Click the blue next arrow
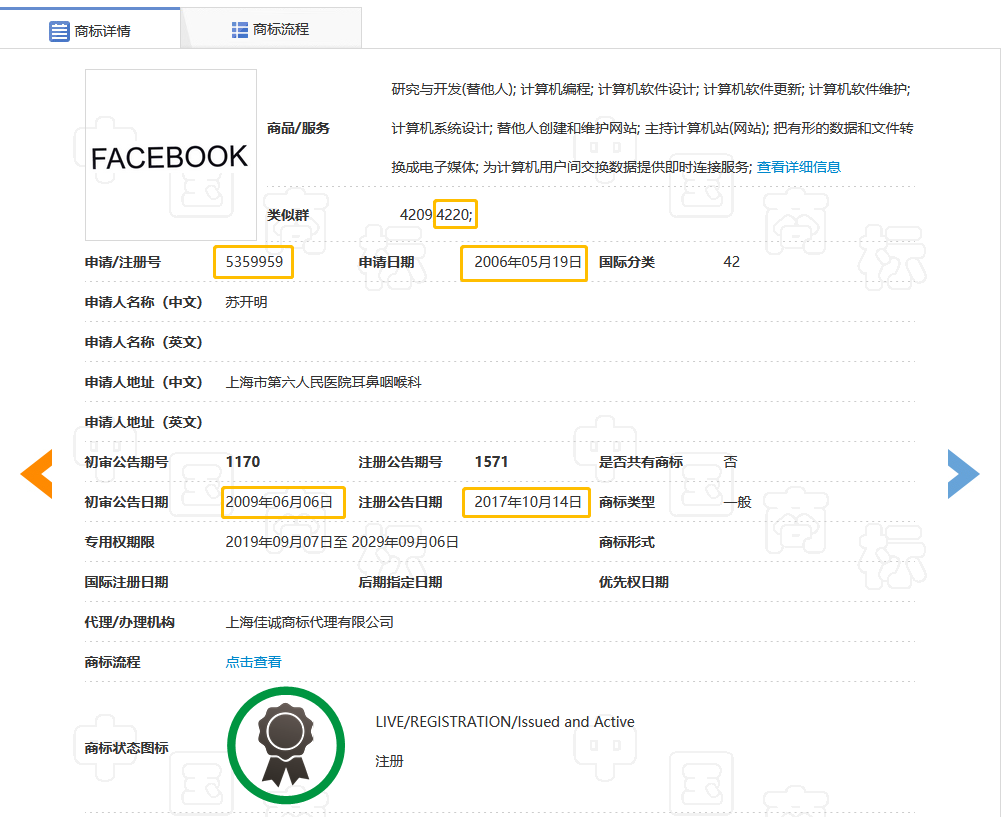Screen dimensions: 1001x817 963,473
